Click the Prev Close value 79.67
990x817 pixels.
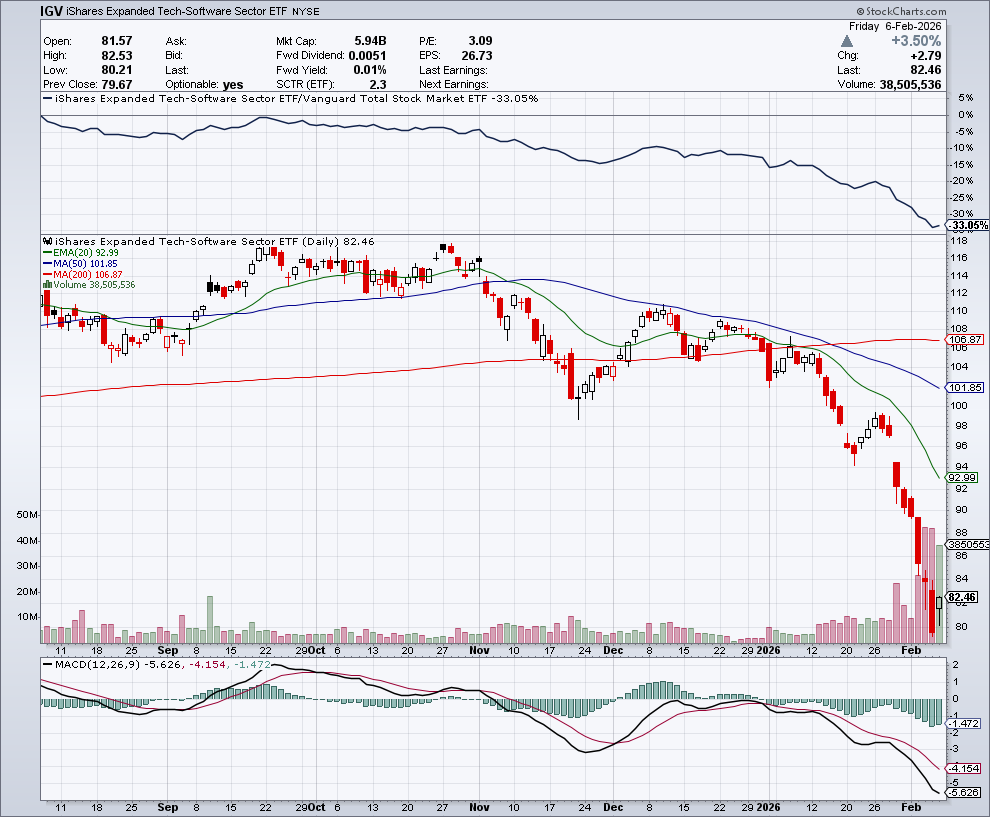[117, 85]
